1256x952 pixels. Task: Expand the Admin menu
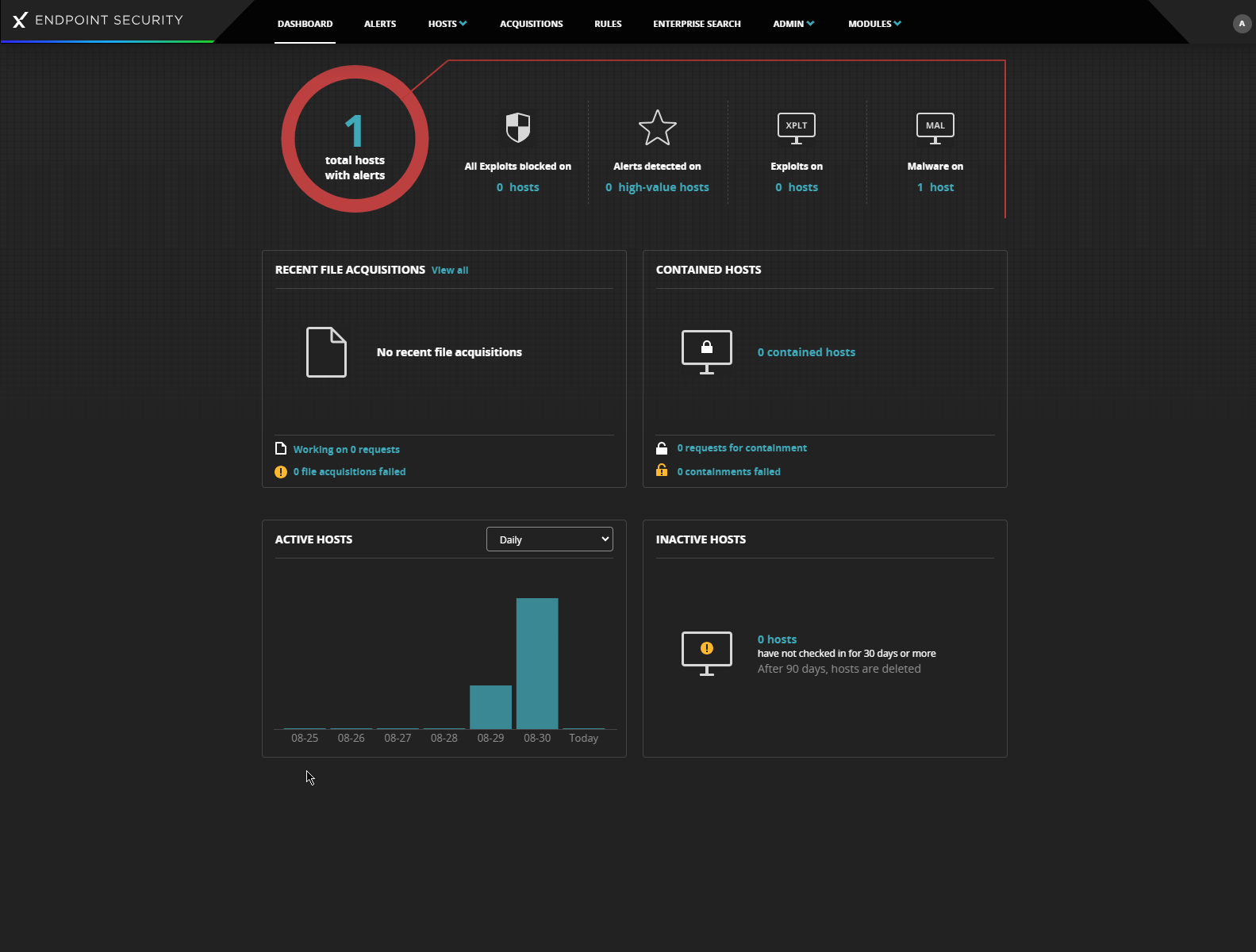click(793, 24)
